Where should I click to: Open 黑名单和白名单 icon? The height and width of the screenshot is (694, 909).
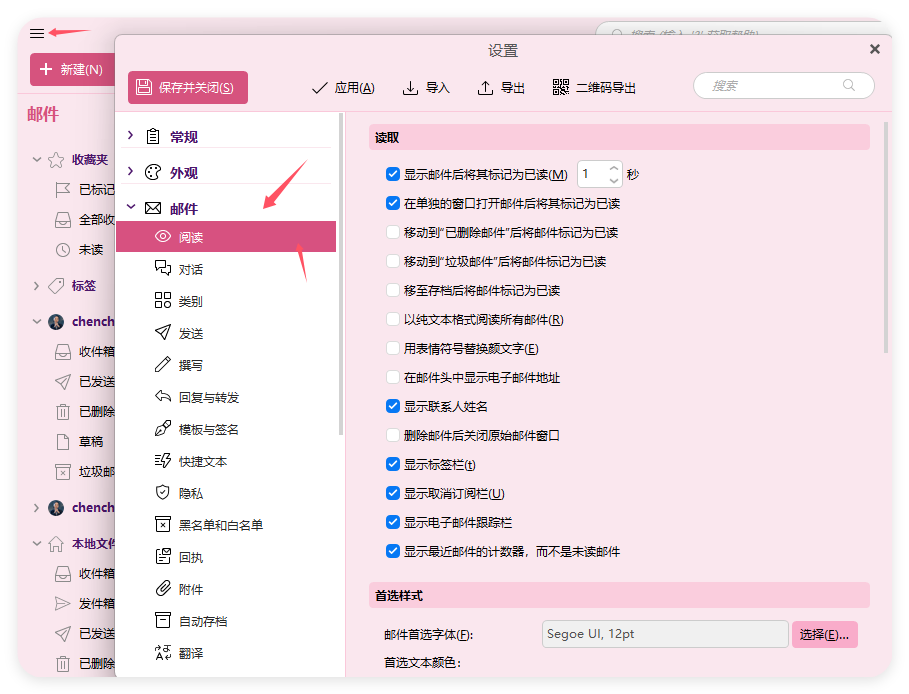[x=163, y=524]
